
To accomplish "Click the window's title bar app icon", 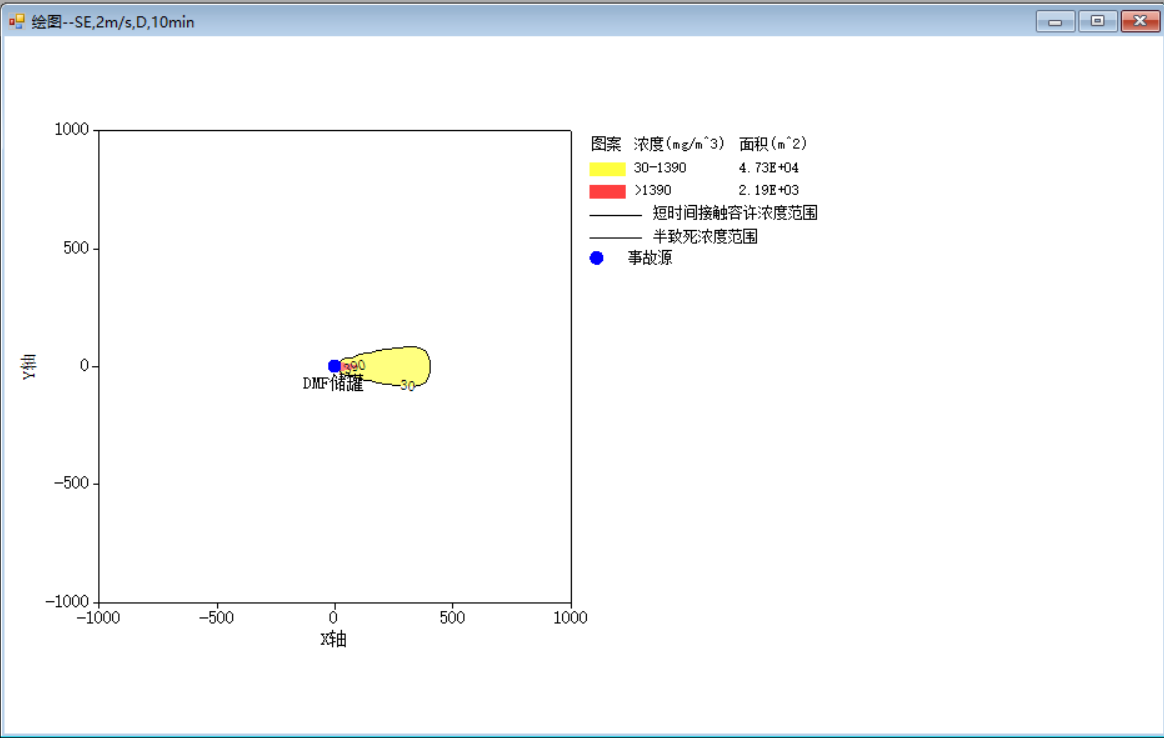I will click(16, 22).
